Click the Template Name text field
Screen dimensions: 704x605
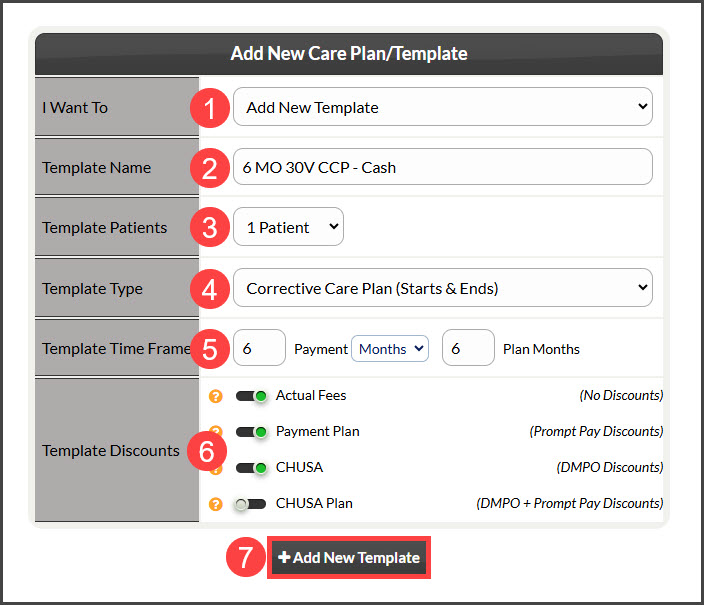pyautogui.click(x=443, y=167)
